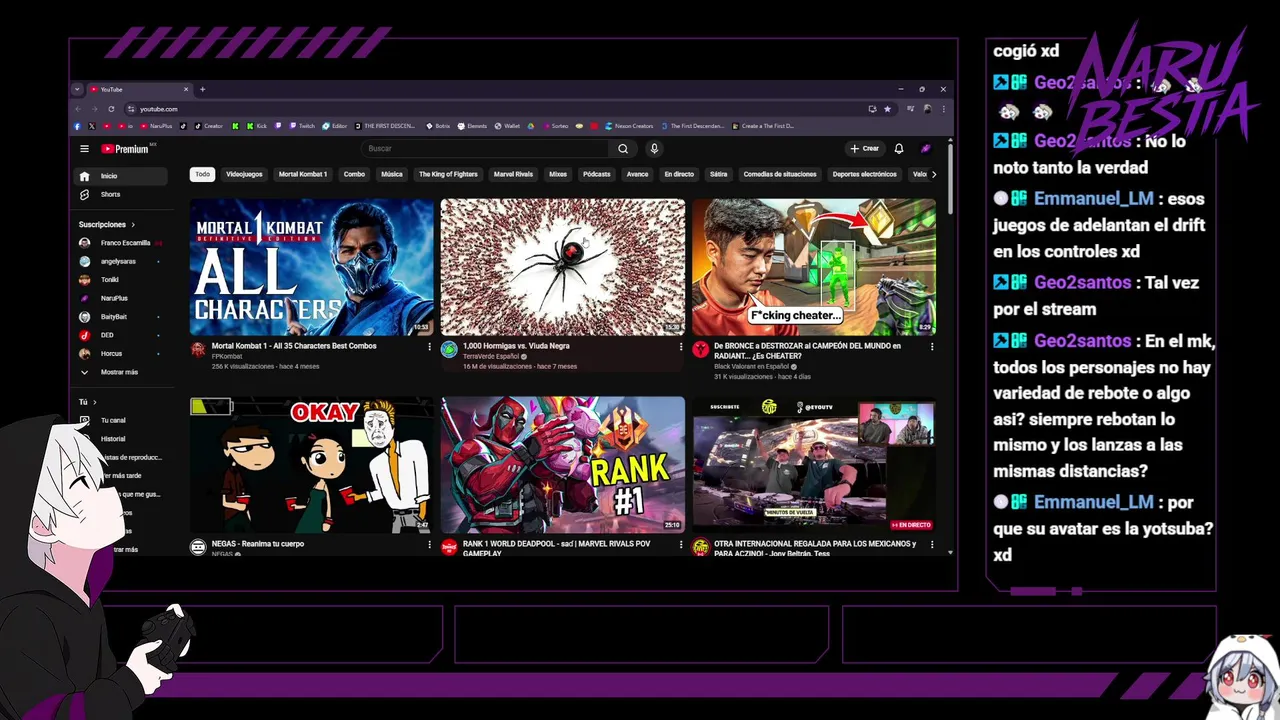1280x720 pixels.
Task: Open Toniki subscription
Action: pos(123,280)
